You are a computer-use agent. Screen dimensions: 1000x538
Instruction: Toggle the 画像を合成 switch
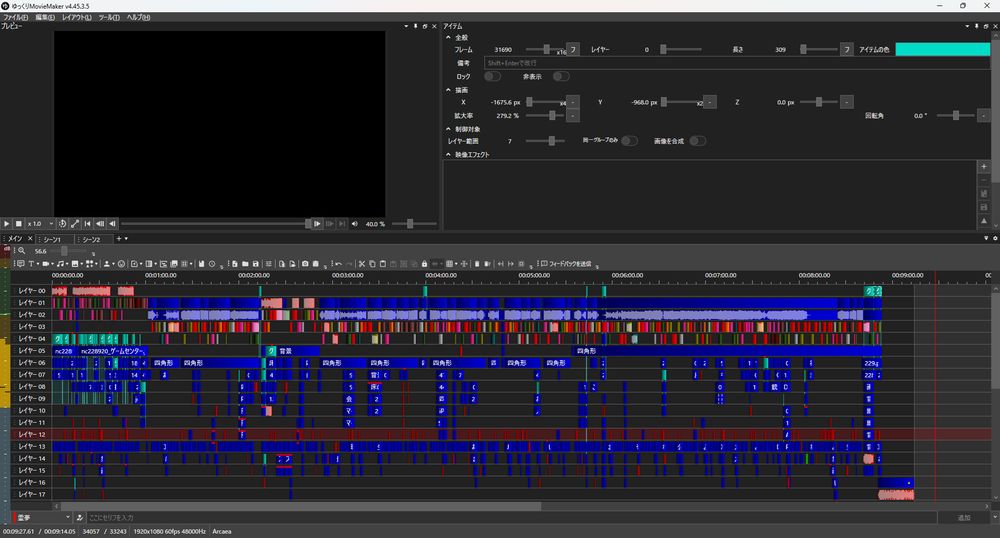pyautogui.click(x=698, y=141)
